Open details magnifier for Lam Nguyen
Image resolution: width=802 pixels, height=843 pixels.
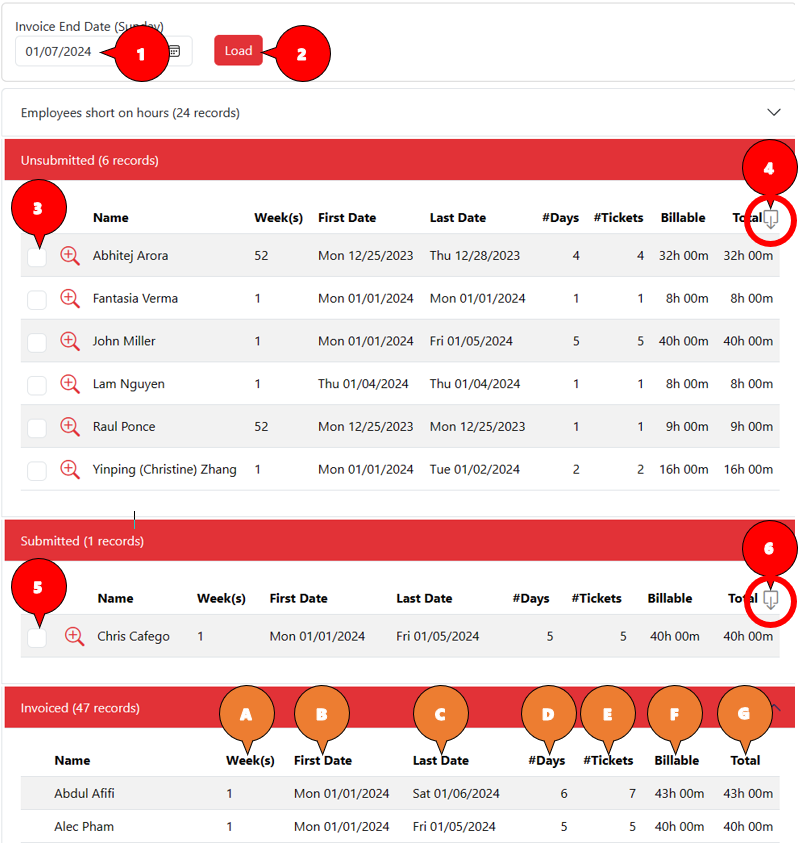click(70, 384)
